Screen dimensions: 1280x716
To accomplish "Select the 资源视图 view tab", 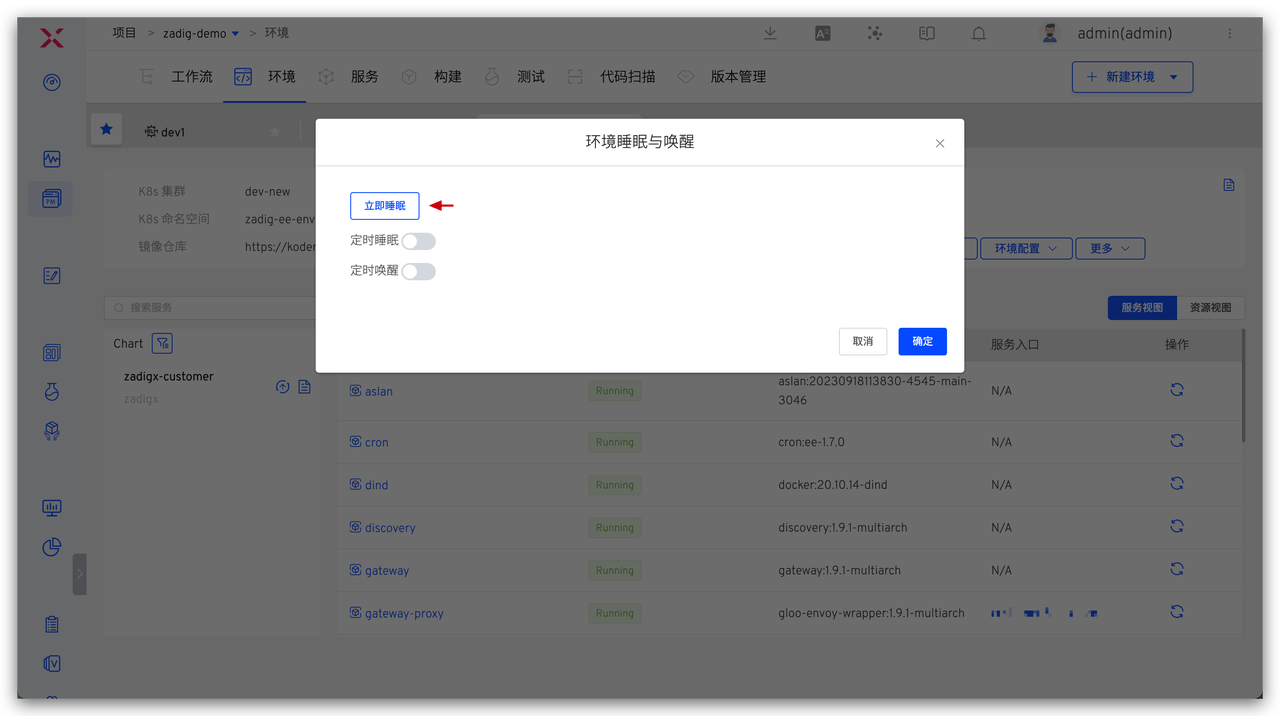I will [x=1210, y=308].
